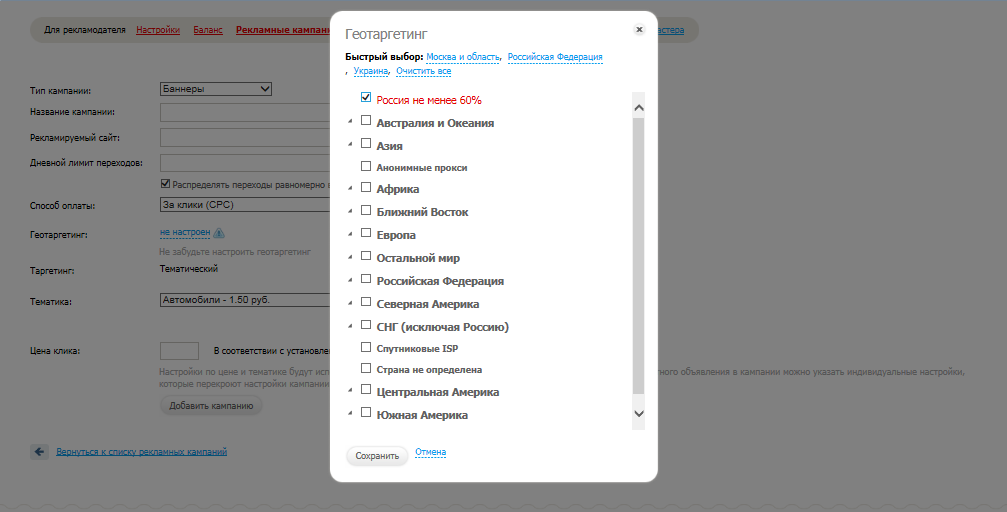Image resolution: width=1007 pixels, height=512 pixels.
Task: Select quick choice Москва и область
Action: 463,57
